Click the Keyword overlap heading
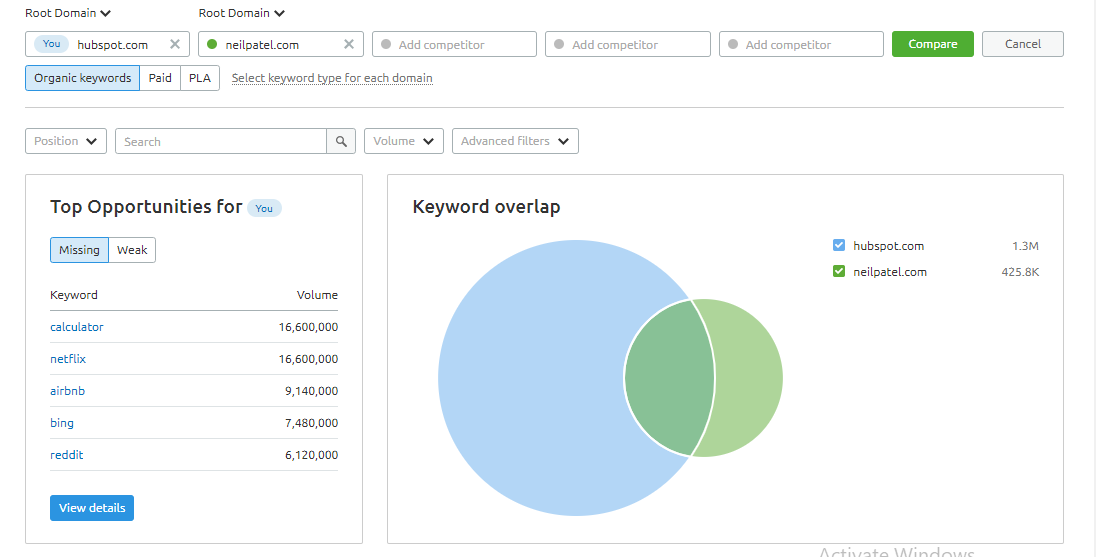 [486, 207]
